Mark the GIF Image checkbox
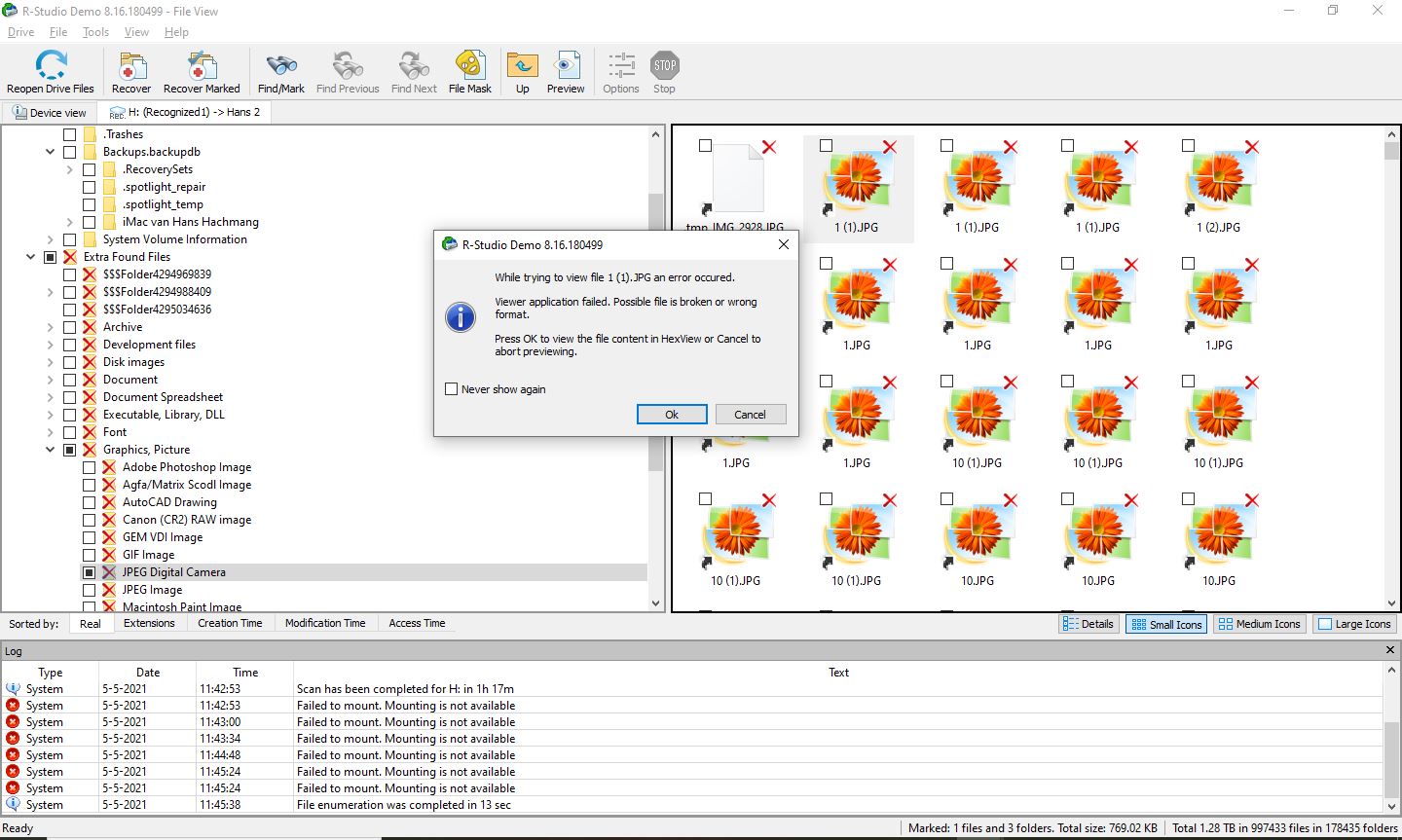The width and height of the screenshot is (1402, 840). click(x=90, y=555)
